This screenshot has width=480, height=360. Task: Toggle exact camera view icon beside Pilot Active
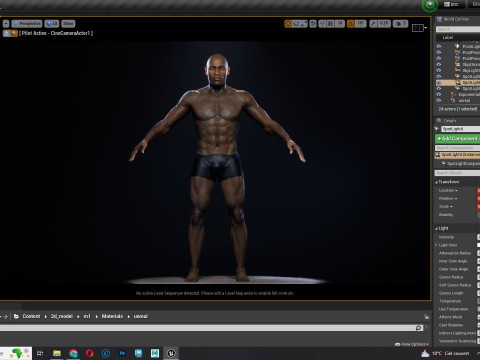click(x=14, y=33)
